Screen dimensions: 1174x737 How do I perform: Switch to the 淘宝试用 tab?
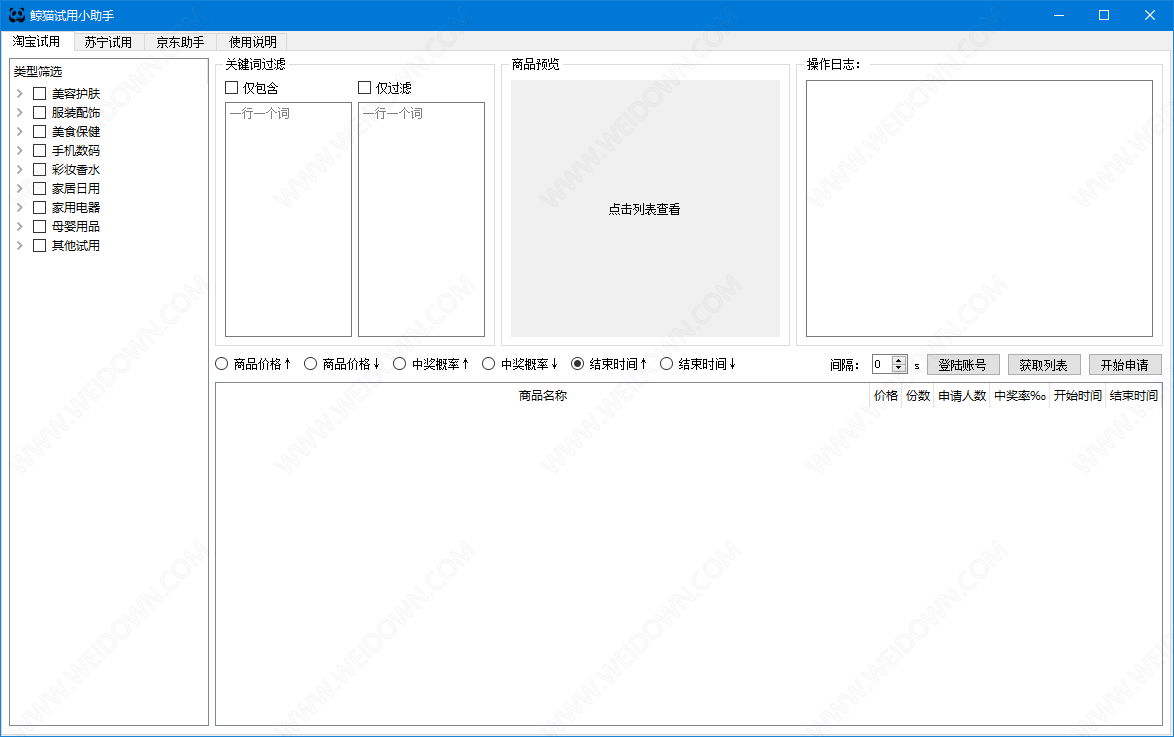(x=36, y=41)
